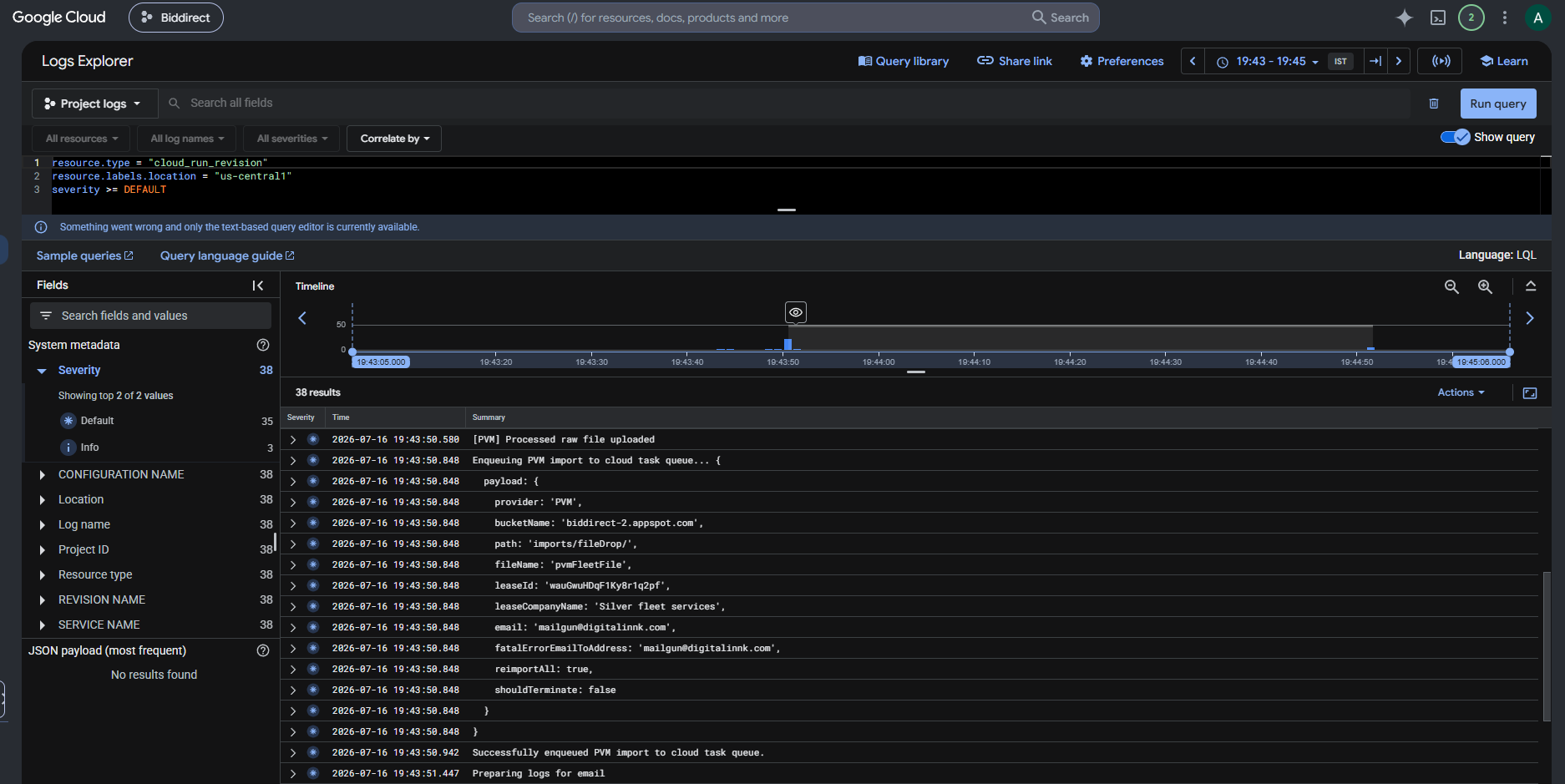Screen dimensions: 1565x784
Task: Zoom out the timeline
Action: click(x=1452, y=286)
